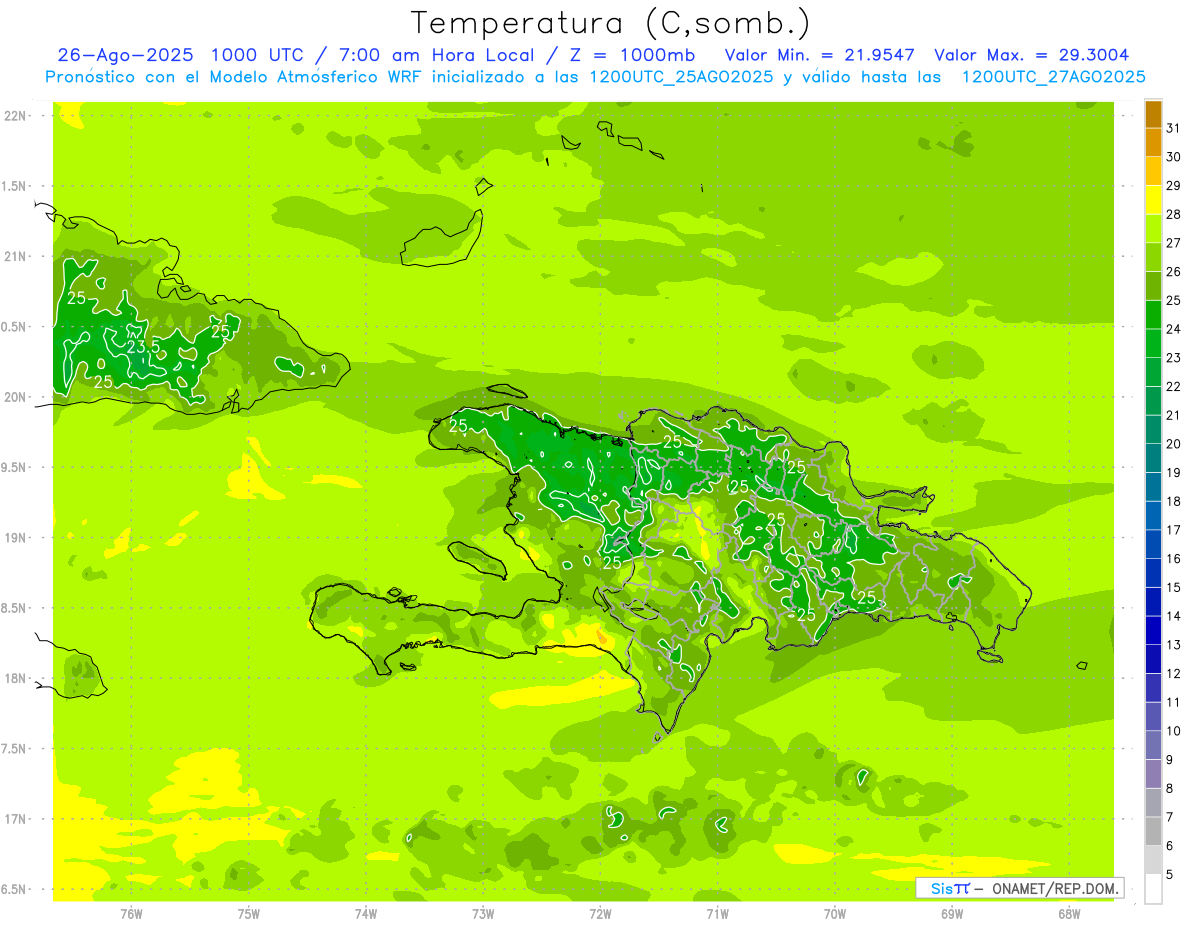Click the '6.5N' latitude axis label
The image size is (1200, 927).
coord(15,890)
